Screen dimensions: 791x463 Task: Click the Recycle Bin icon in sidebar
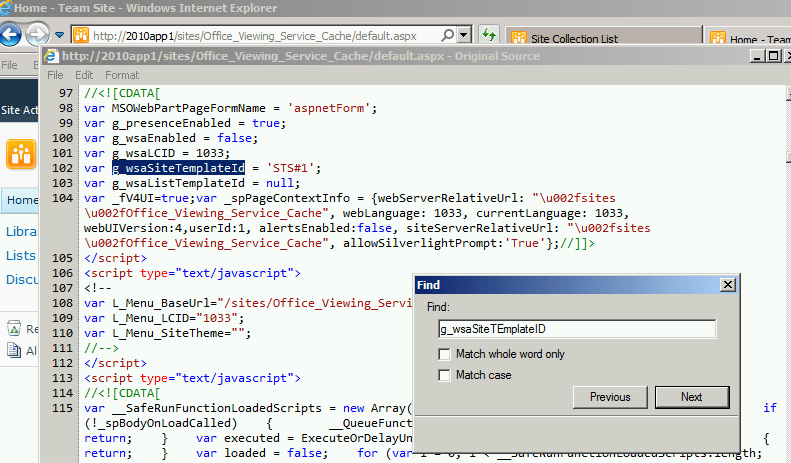pyautogui.click(x=14, y=328)
